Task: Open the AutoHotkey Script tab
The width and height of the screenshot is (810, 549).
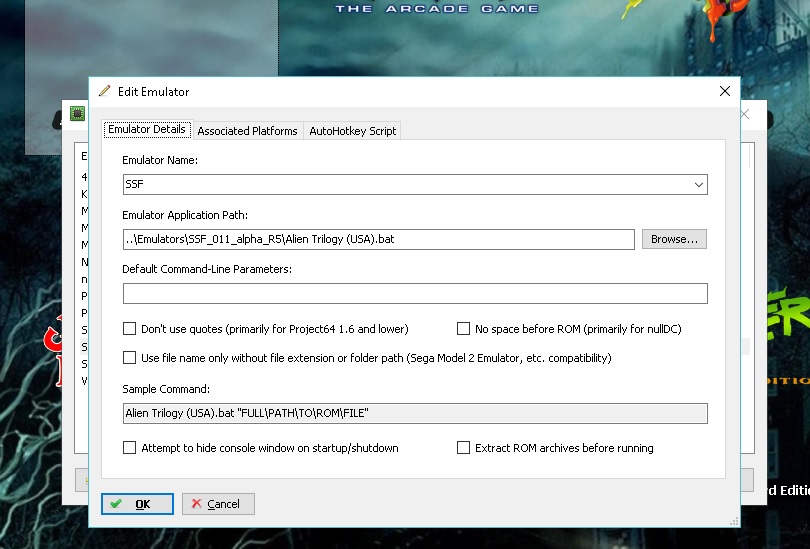Action: (352, 131)
